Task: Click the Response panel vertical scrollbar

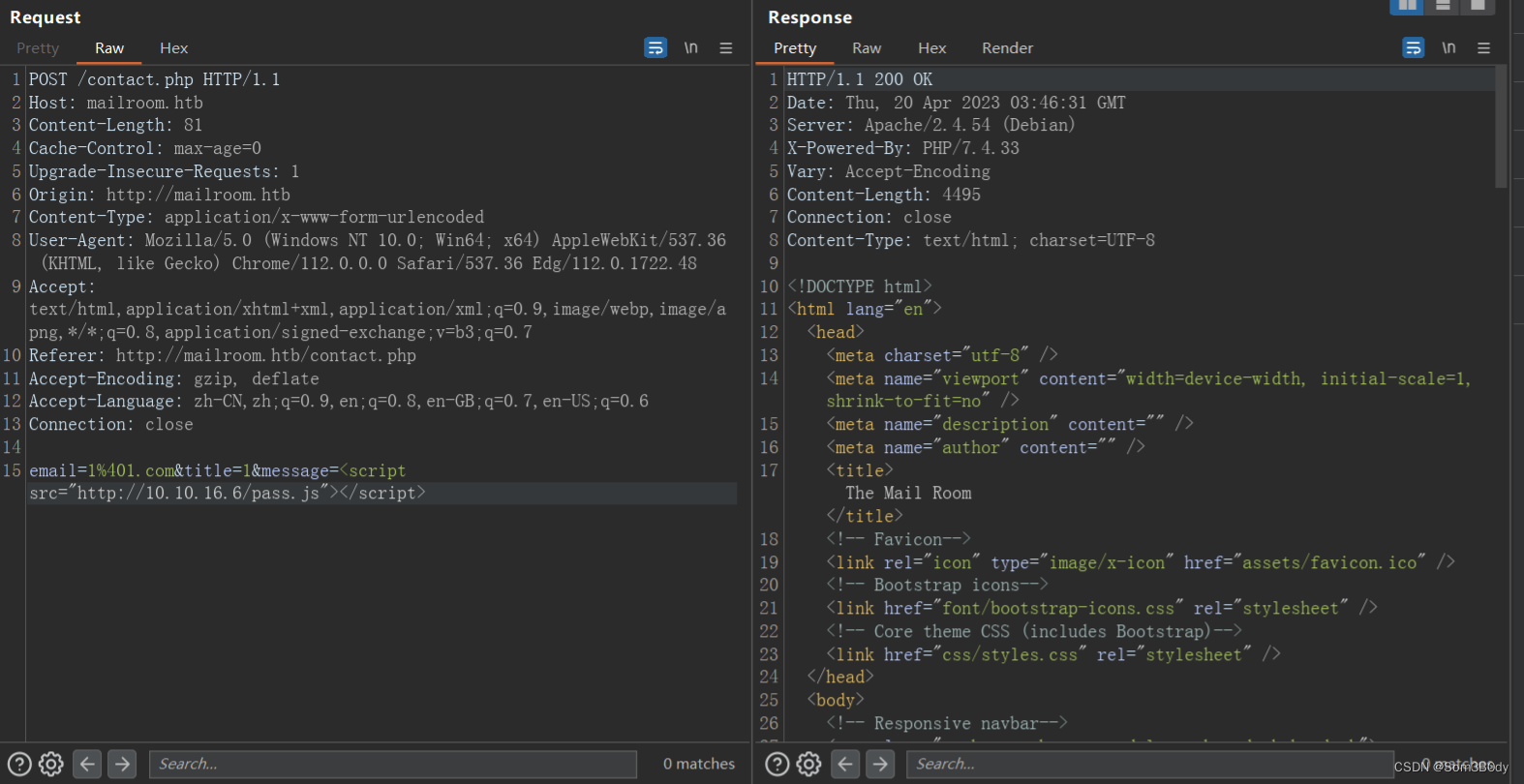Action: (1501, 126)
